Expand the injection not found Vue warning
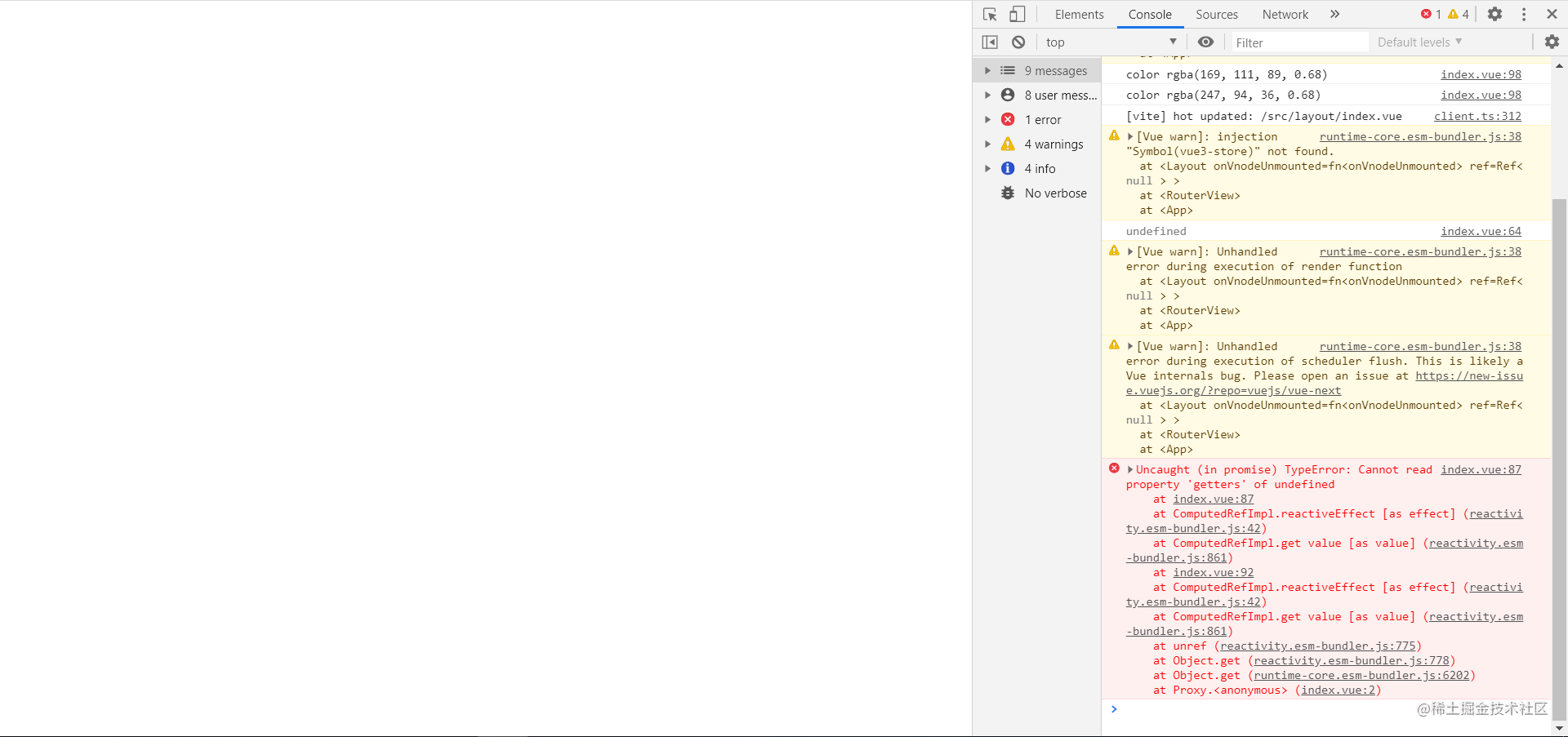This screenshot has width=1568, height=737. (1130, 137)
